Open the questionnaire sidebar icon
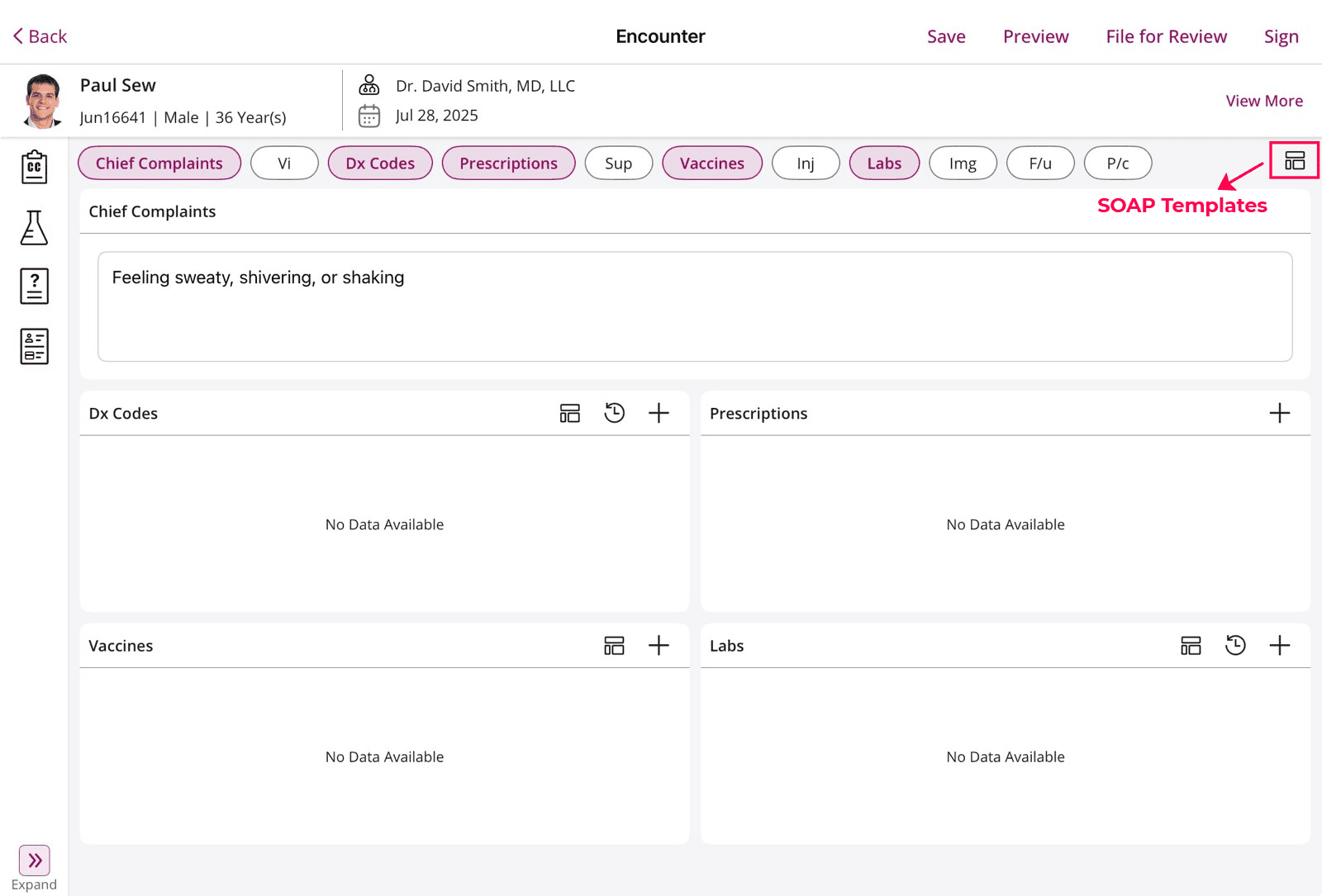This screenshot has width=1322, height=896. [34, 287]
